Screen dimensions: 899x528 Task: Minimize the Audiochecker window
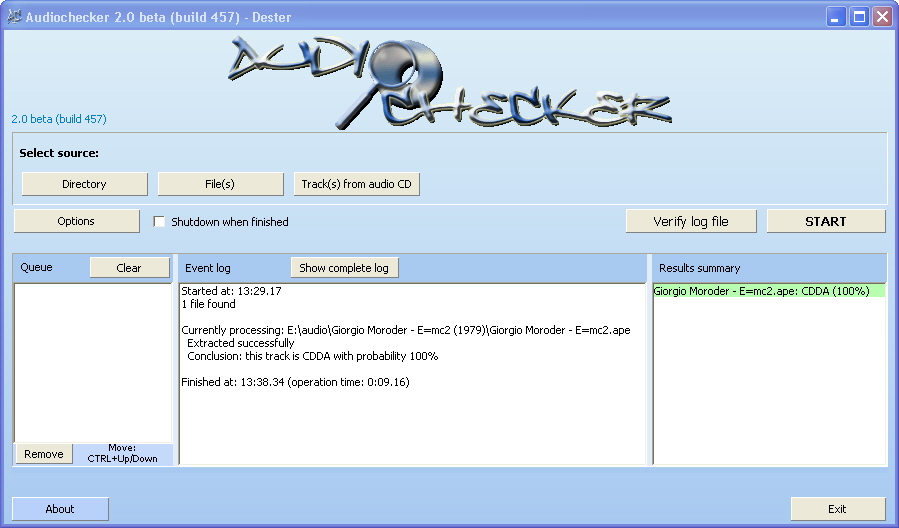(x=836, y=17)
